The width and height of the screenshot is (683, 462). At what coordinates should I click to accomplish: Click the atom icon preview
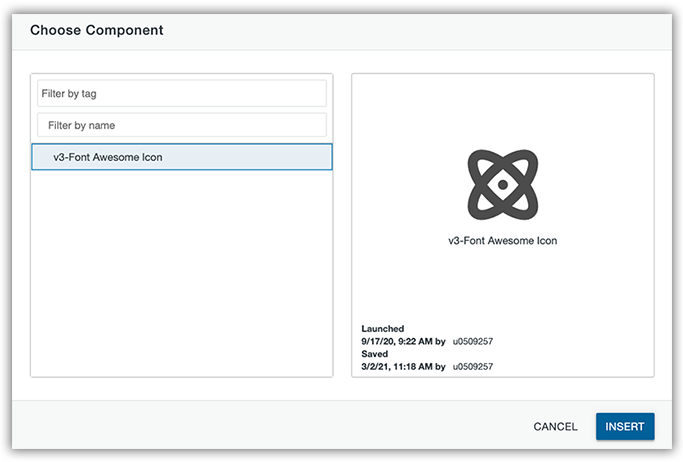coord(503,185)
